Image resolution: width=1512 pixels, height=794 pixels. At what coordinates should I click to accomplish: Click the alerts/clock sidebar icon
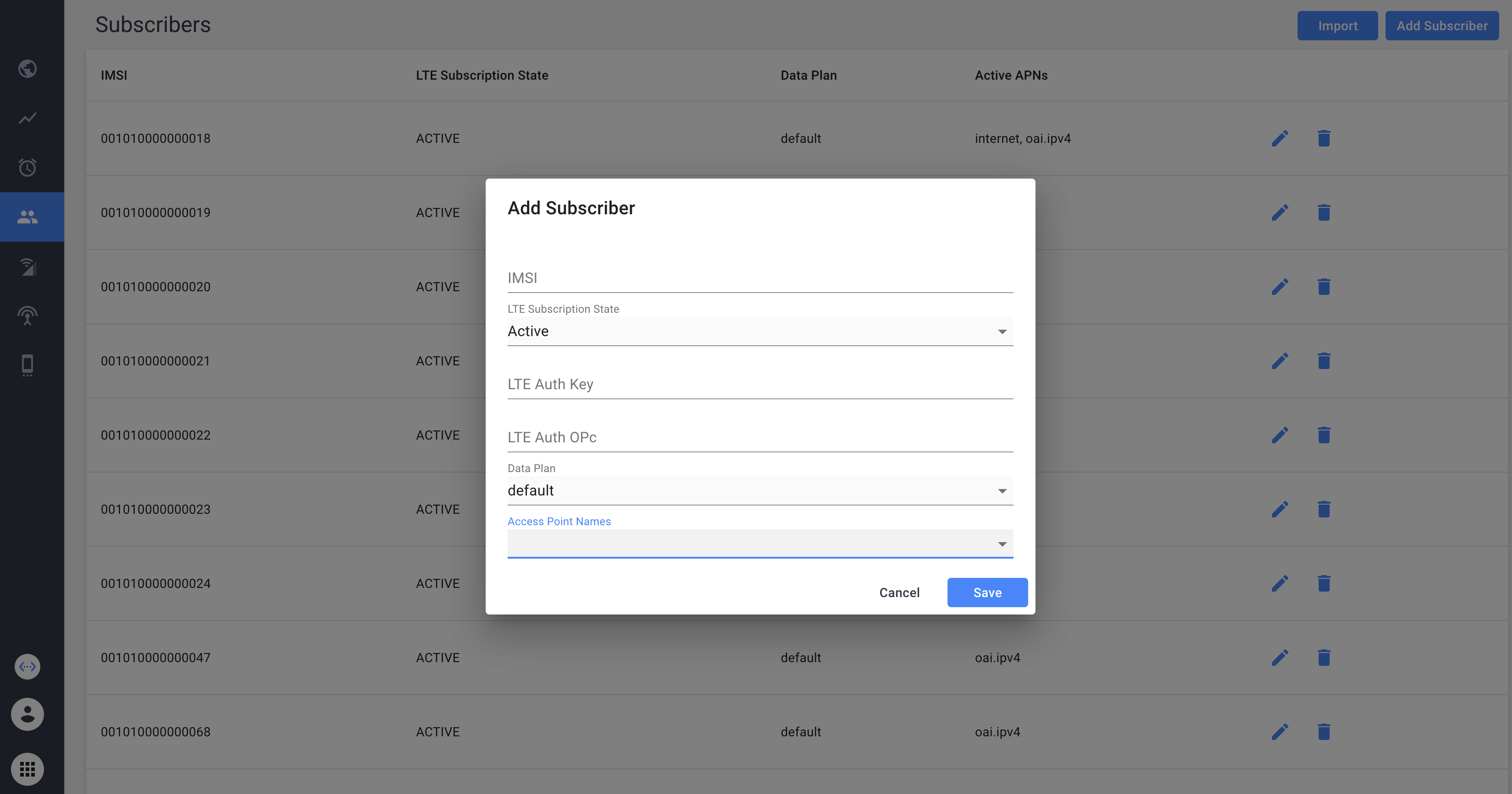(x=28, y=167)
